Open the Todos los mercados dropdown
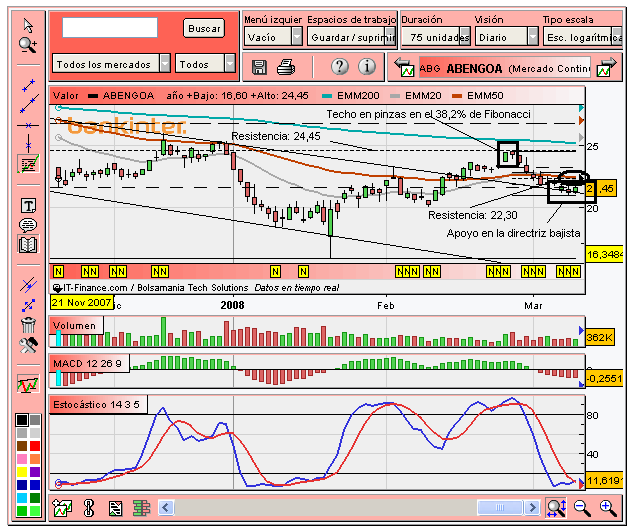Screen dimensions: 630x531 pos(111,64)
